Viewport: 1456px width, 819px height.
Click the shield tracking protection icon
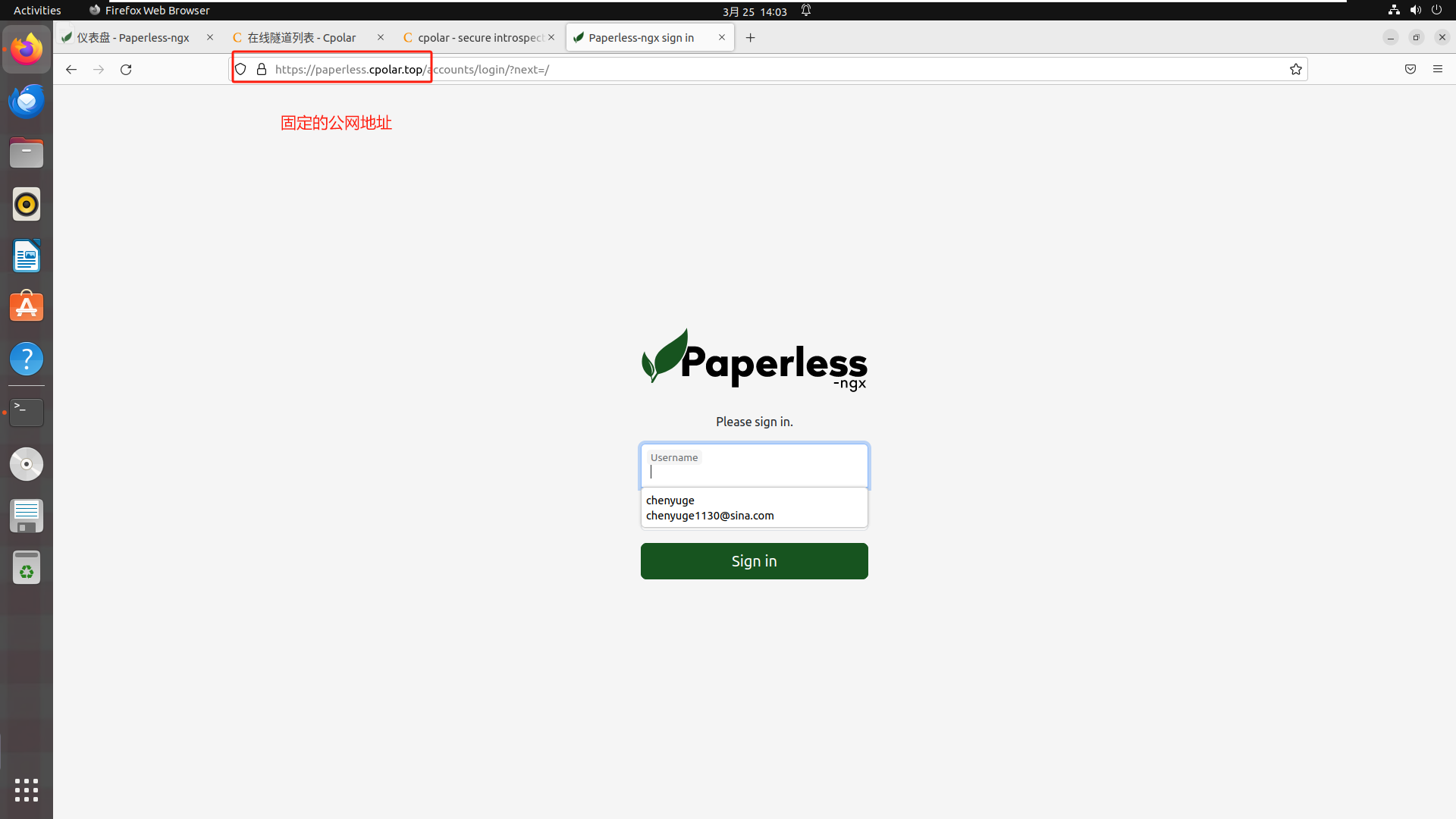point(240,69)
